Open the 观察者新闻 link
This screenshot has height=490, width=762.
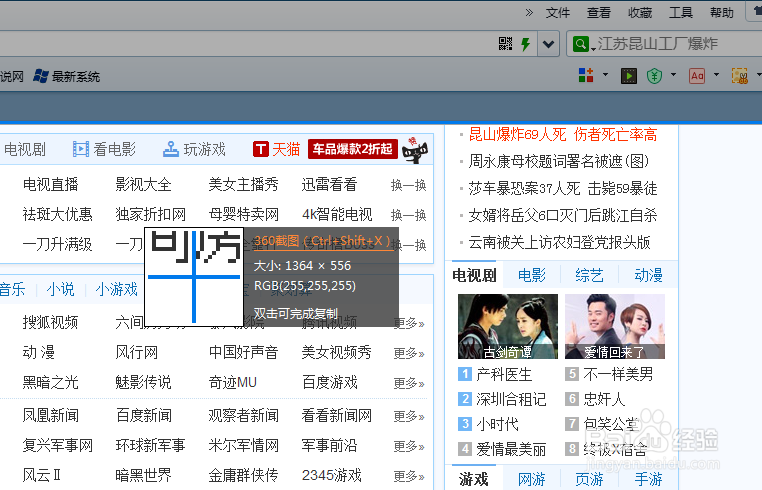tap(243, 416)
